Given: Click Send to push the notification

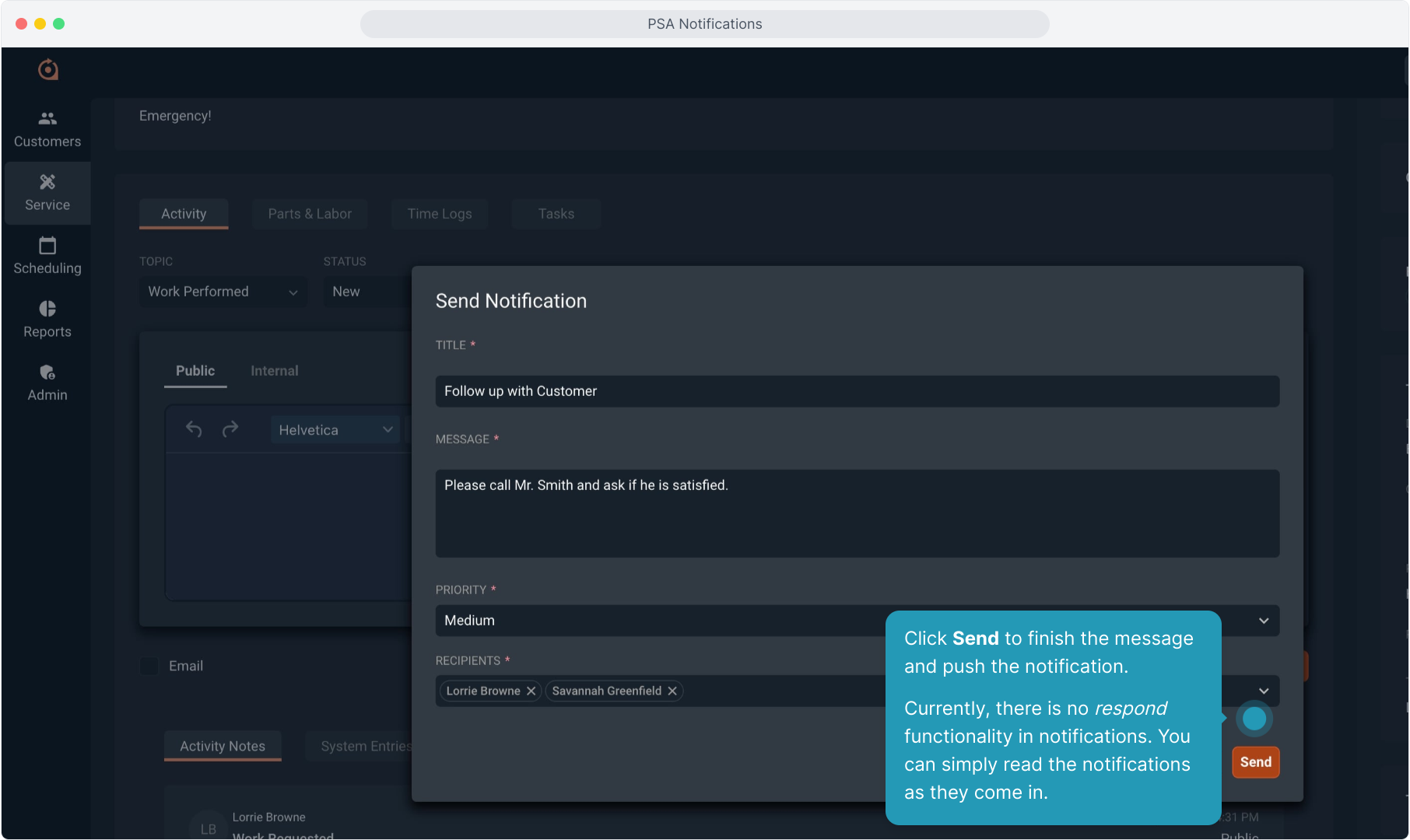Looking at the screenshot, I should 1255,762.
